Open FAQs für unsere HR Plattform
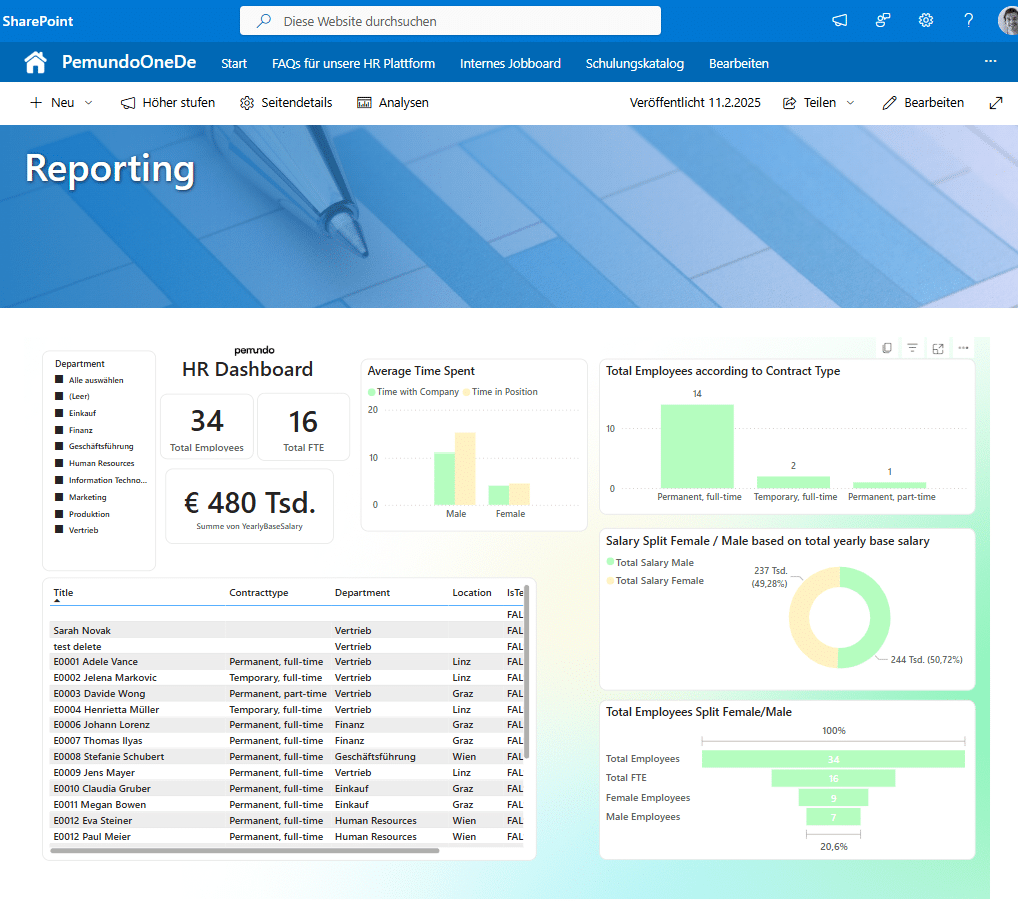The width and height of the screenshot is (1018, 902). click(x=353, y=64)
